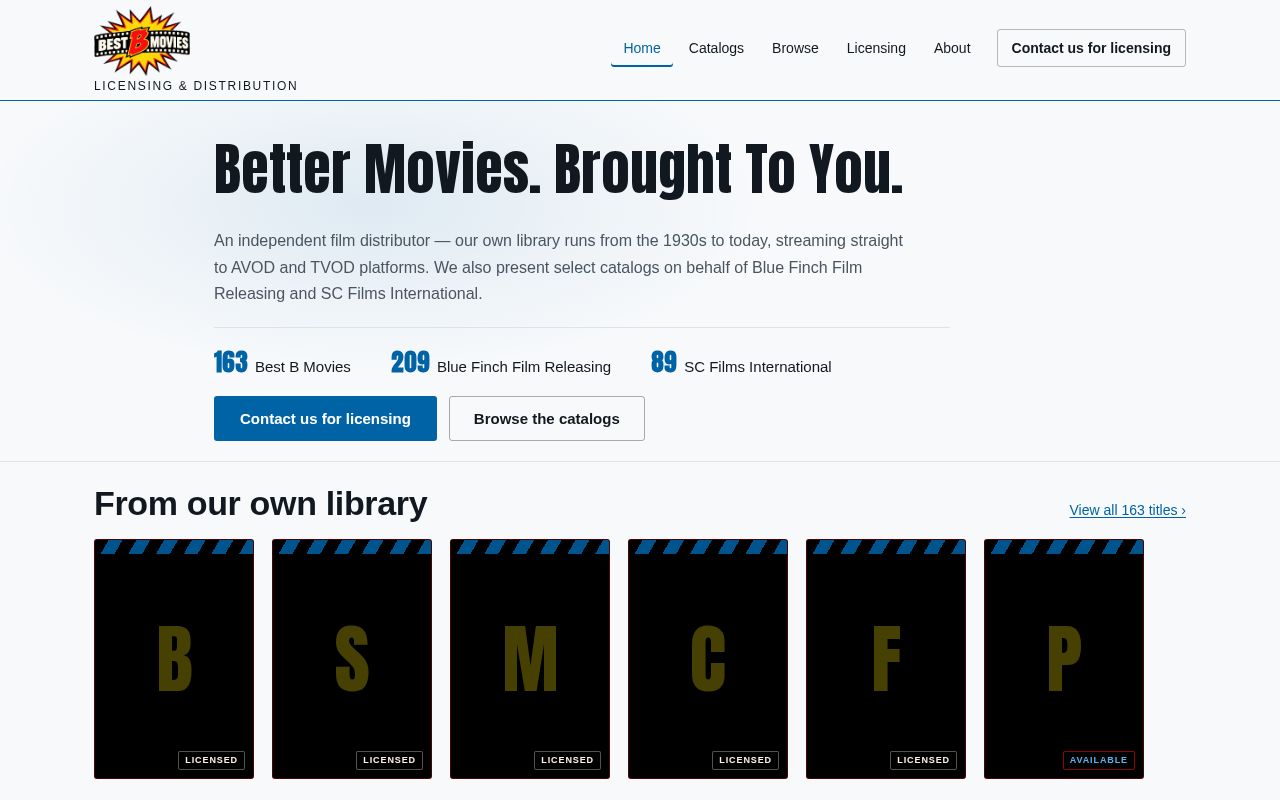Click the 163 Best B Movies stat

pos(282,363)
